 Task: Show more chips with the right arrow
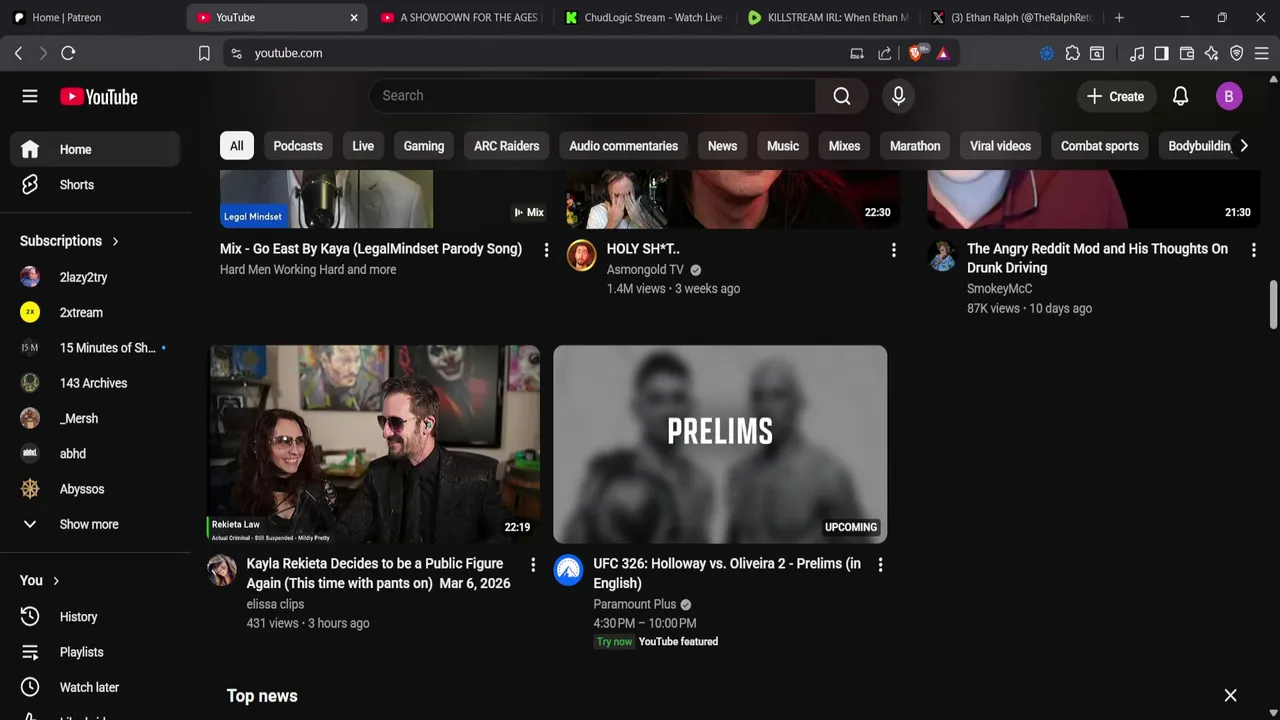click(x=1243, y=146)
